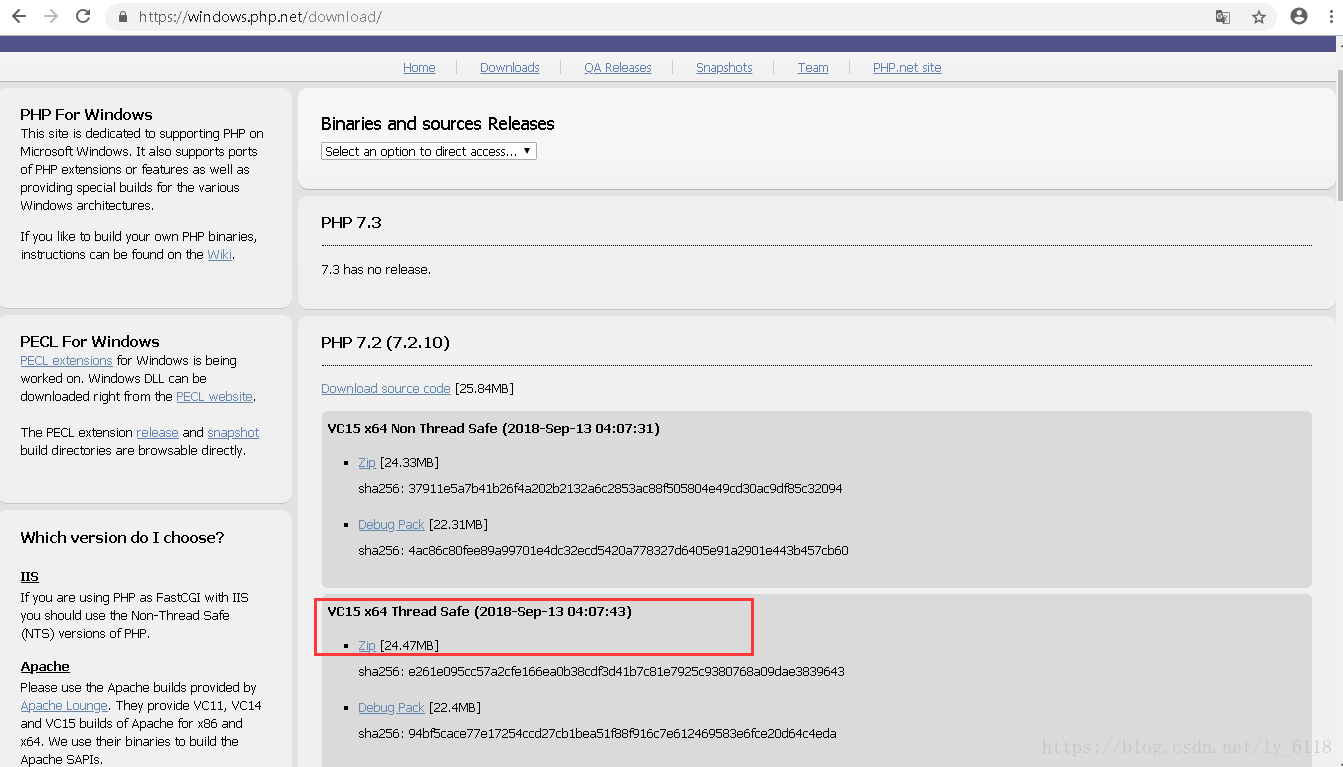Open the translate page icon

pos(1223,17)
